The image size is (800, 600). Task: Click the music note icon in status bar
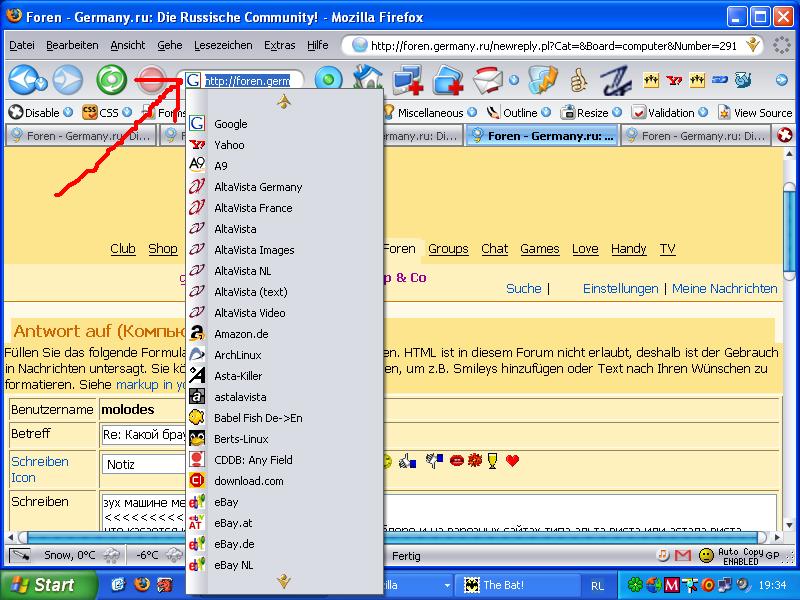pos(663,555)
